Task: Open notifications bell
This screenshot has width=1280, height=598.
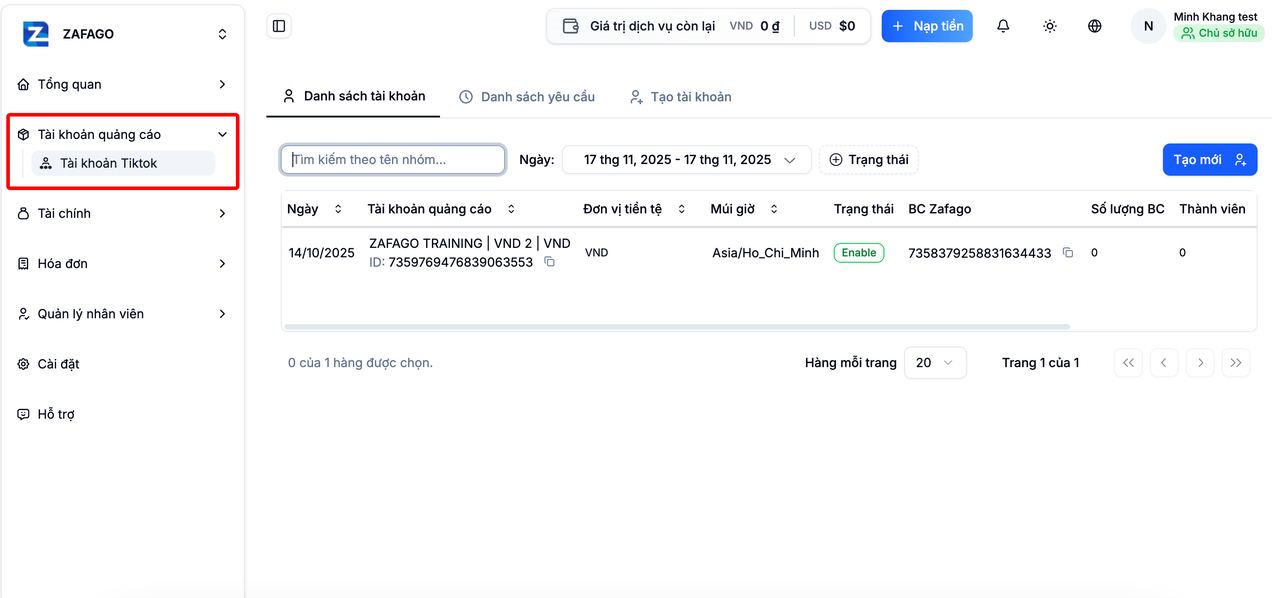Action: [x=1003, y=26]
